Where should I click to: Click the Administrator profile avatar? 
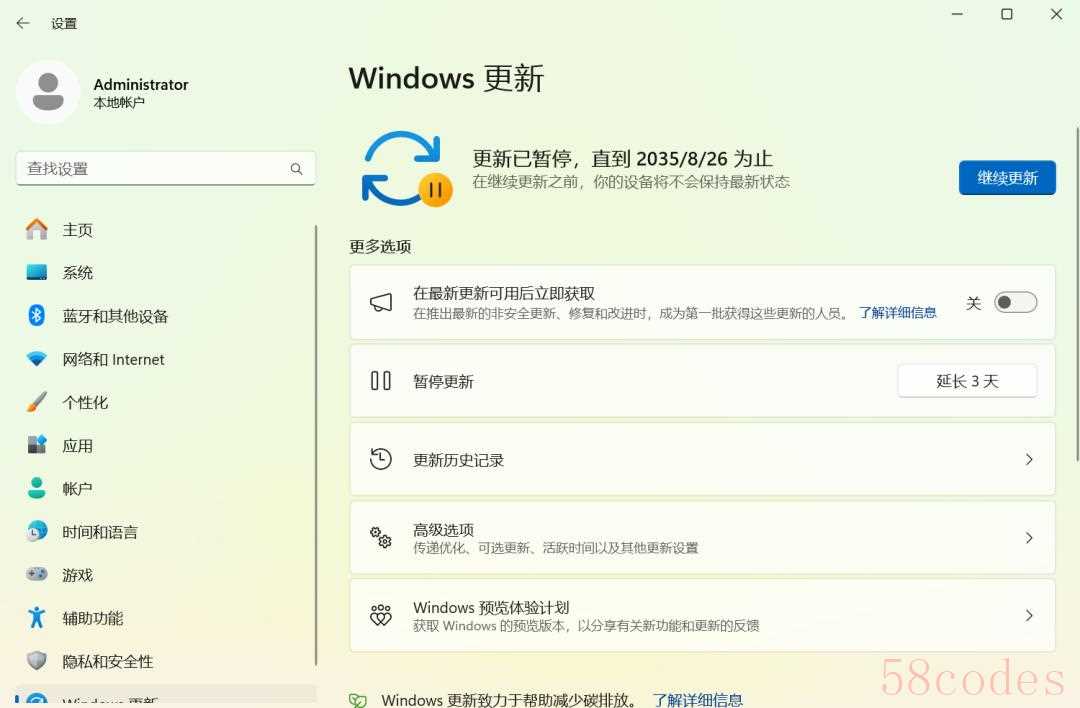(48, 92)
